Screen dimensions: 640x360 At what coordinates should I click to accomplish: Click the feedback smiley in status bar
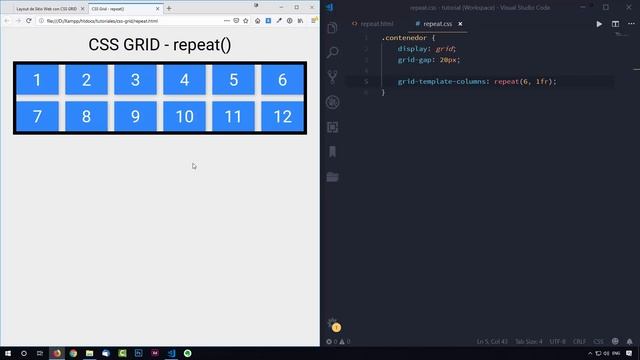(615, 341)
